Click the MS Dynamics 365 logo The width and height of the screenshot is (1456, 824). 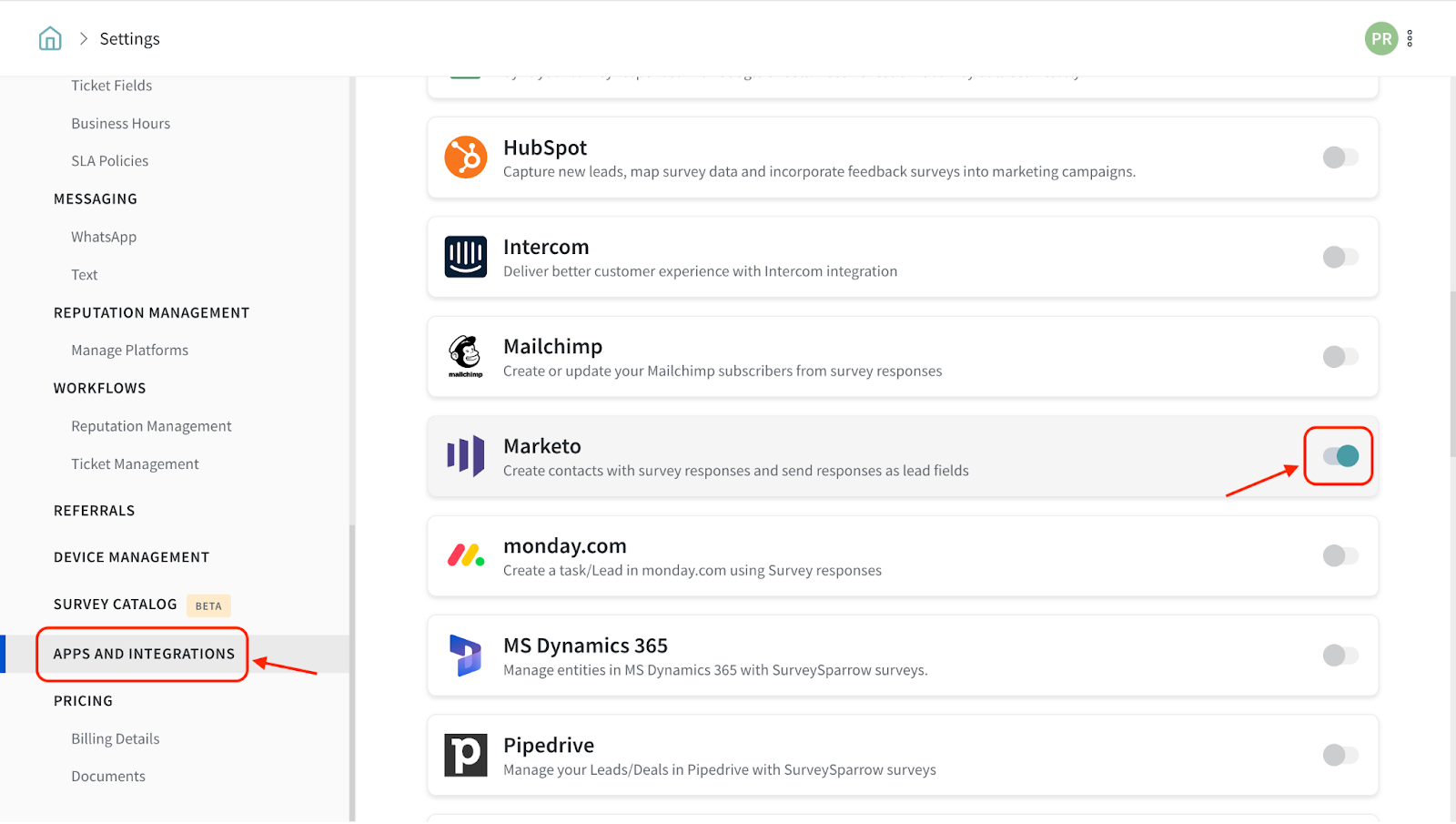pos(465,656)
